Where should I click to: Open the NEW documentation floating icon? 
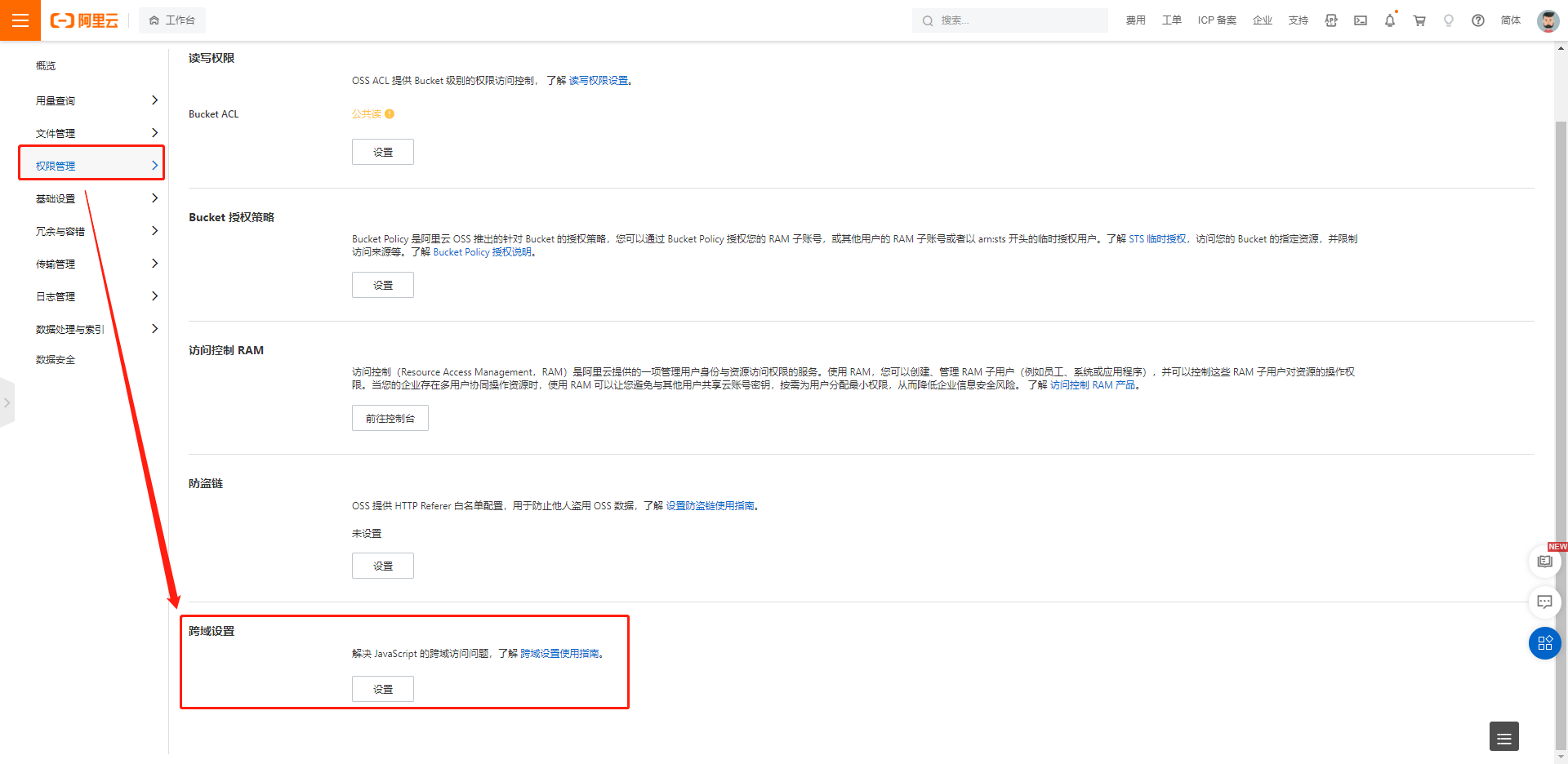click(1545, 562)
